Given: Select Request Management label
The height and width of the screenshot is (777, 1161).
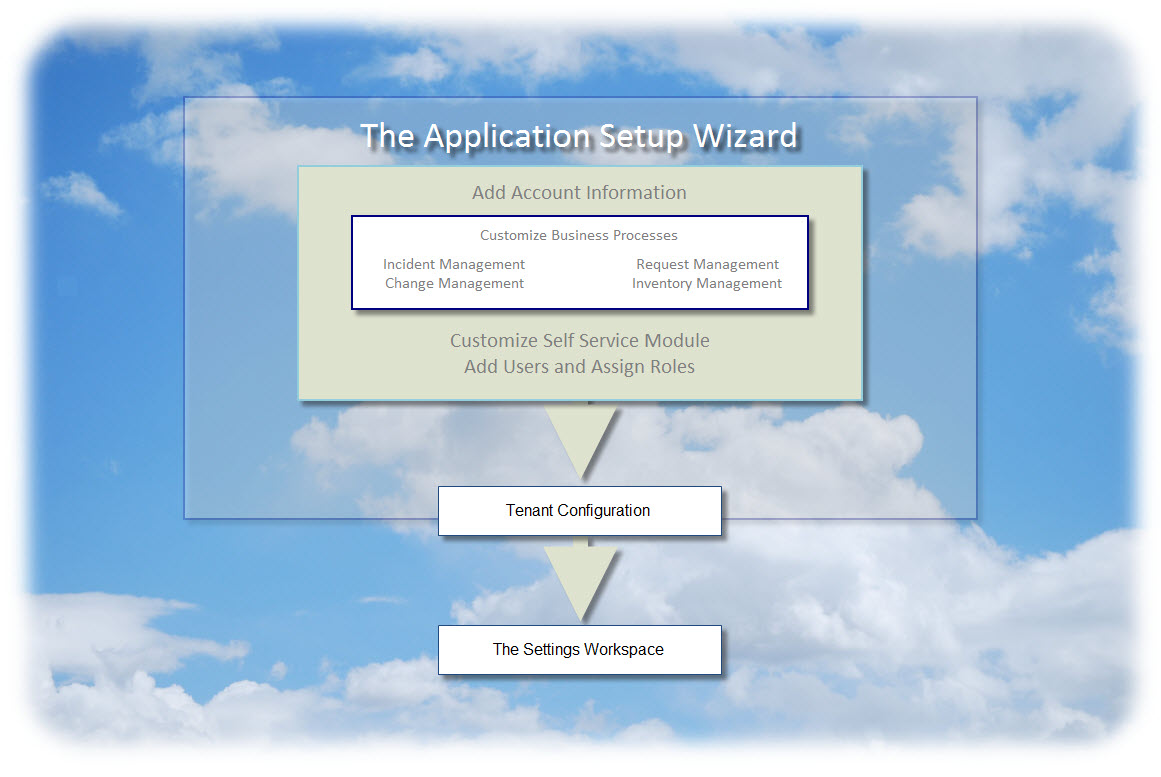Looking at the screenshot, I should tap(707, 264).
